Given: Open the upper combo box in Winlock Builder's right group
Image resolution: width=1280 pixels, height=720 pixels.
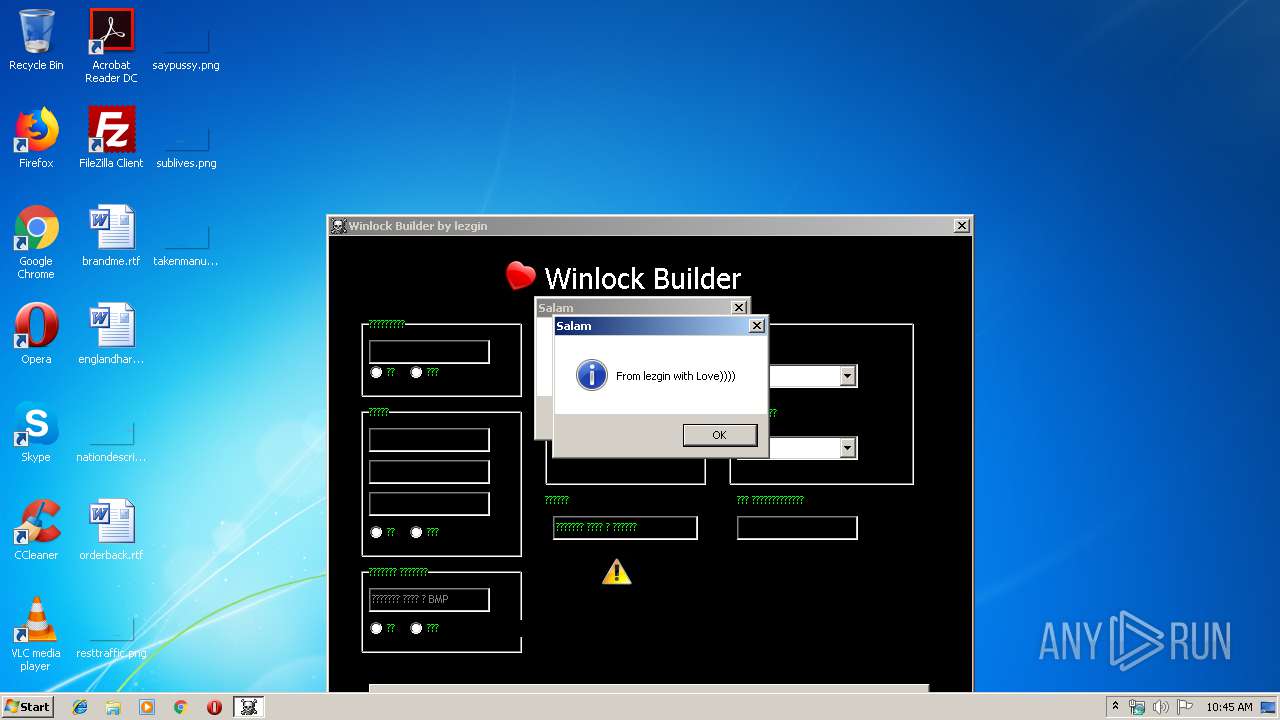Looking at the screenshot, I should (x=848, y=376).
